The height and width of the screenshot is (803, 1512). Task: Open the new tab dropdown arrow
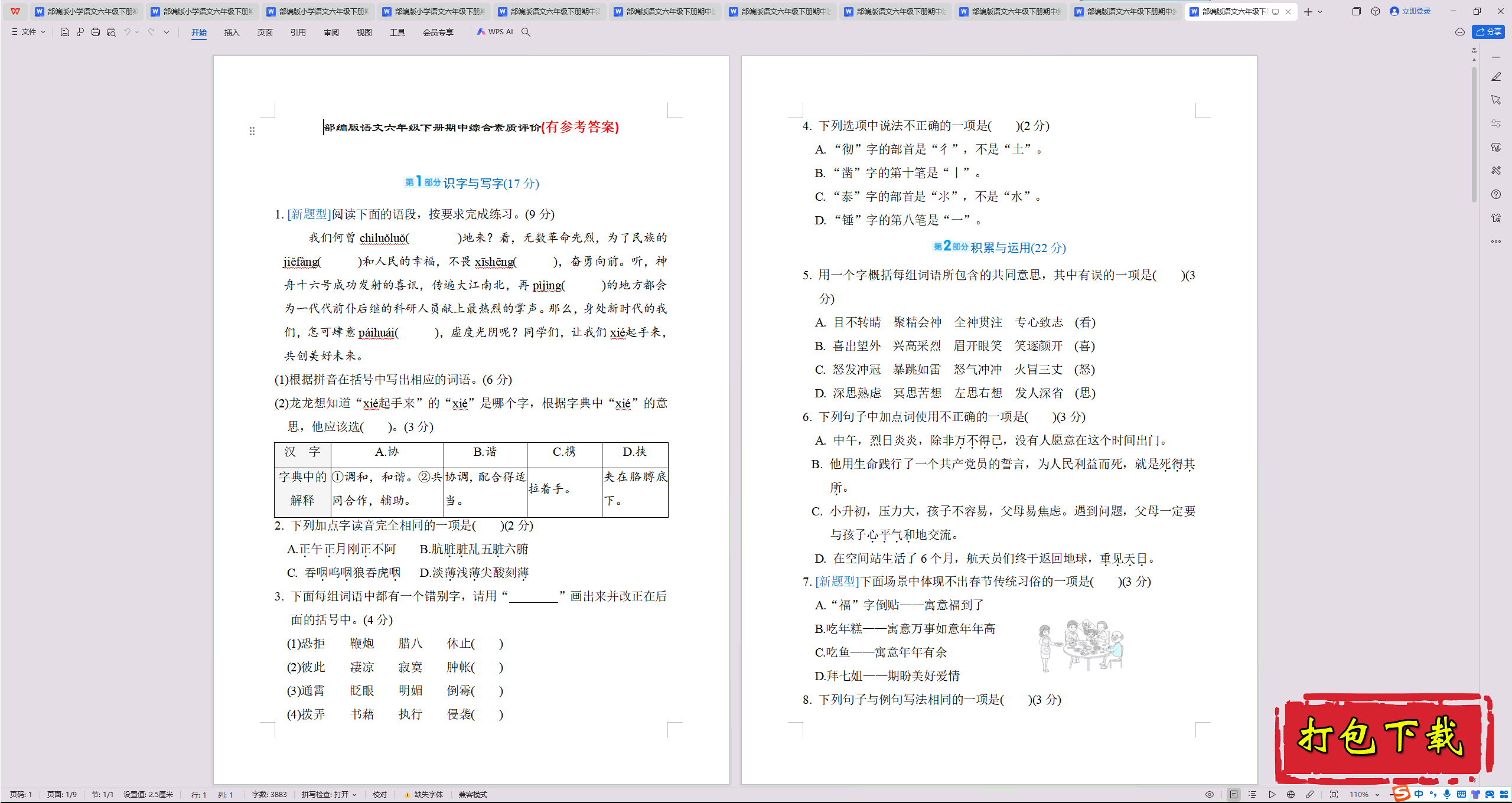coord(1320,11)
